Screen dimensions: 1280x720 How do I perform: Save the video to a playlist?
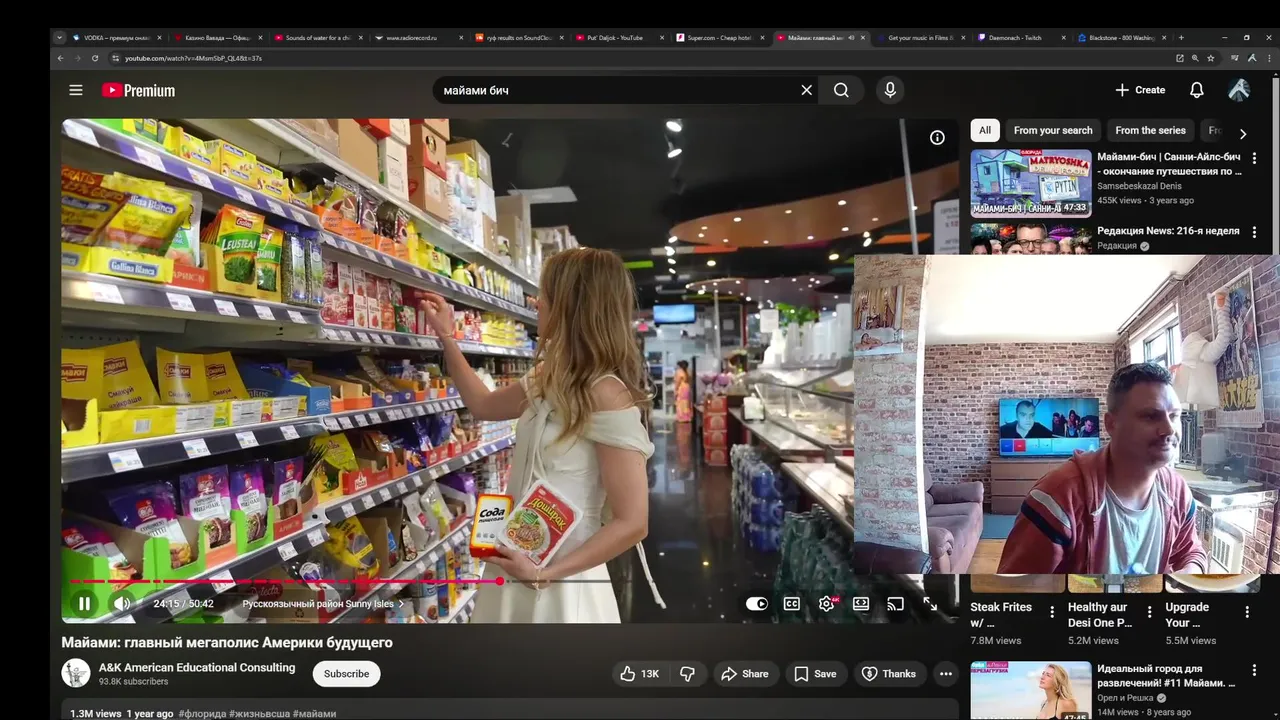(x=815, y=674)
